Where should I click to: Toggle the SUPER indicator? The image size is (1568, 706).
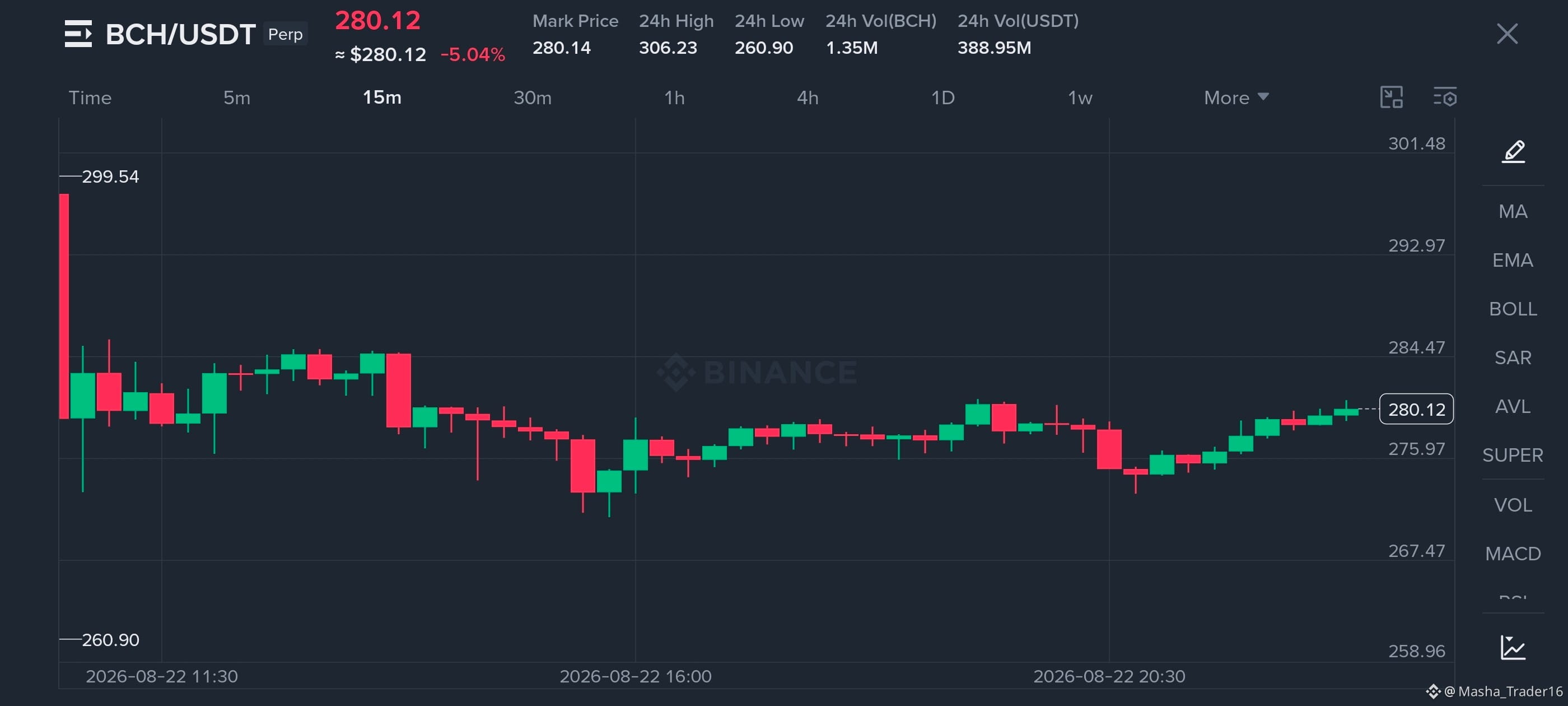[x=1513, y=455]
